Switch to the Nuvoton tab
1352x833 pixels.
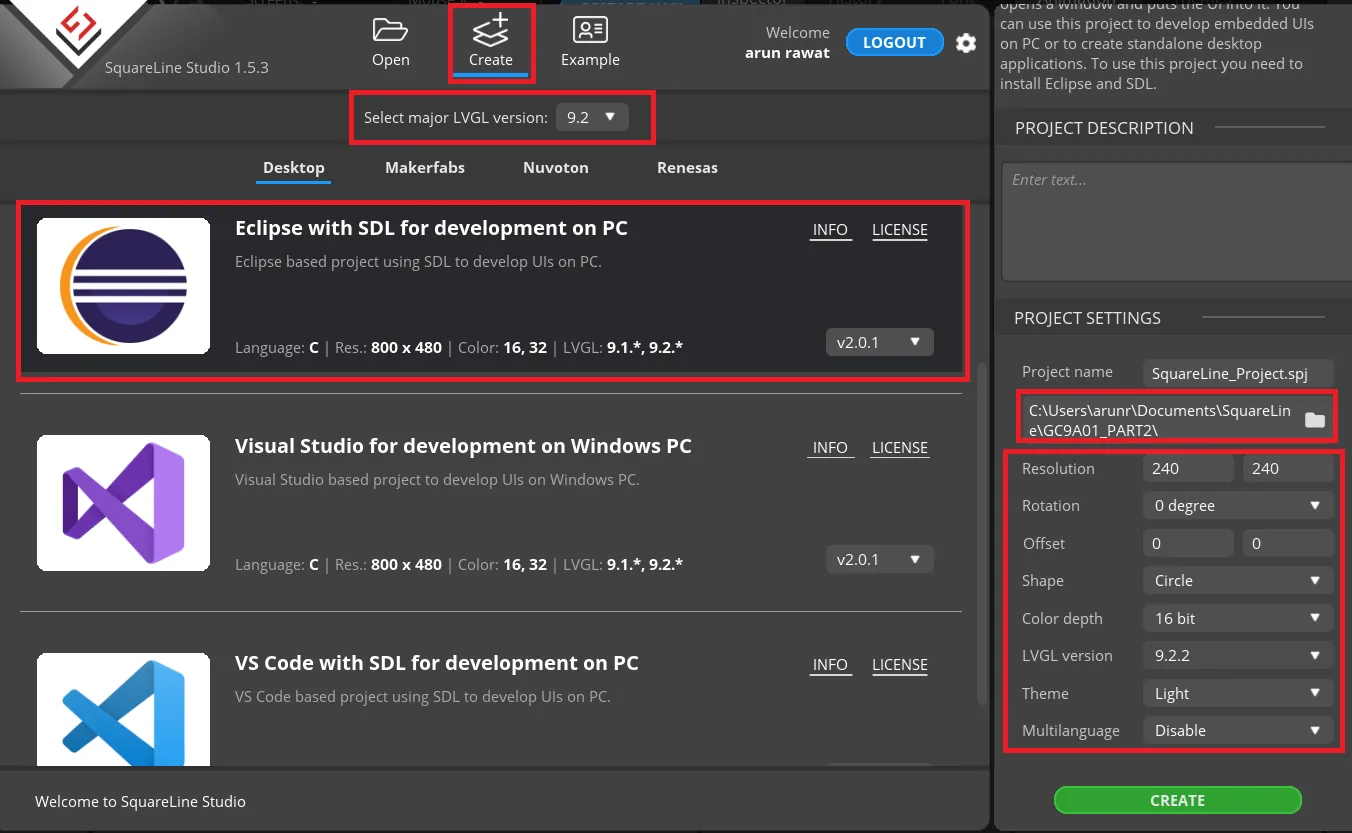[x=555, y=168]
